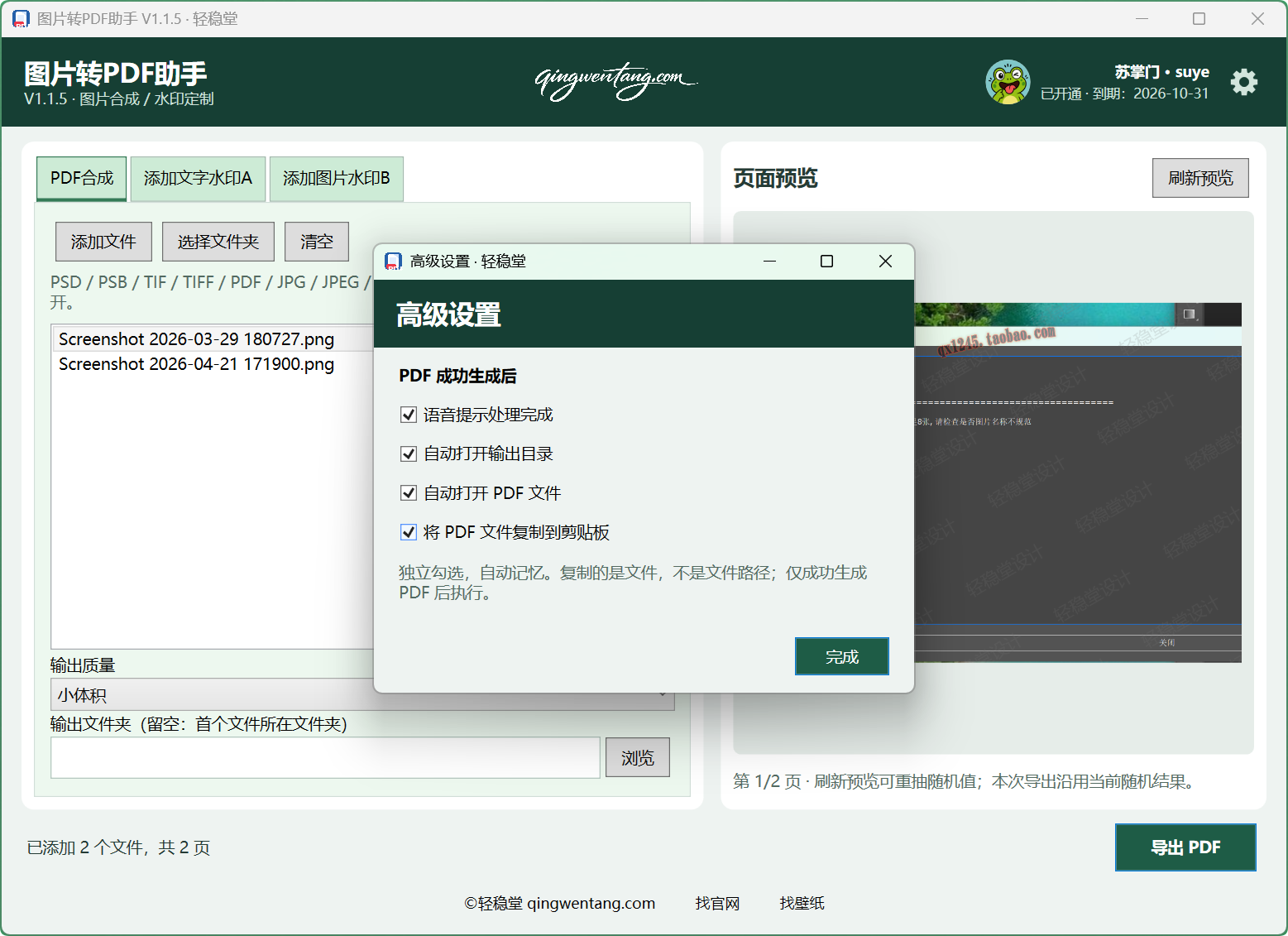Click the 苏掌门 • suye account name

point(1161,72)
